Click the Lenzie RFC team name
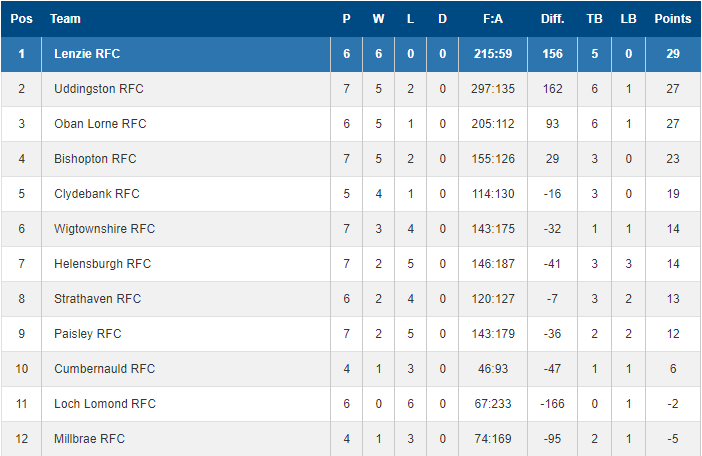This screenshot has width=702, height=456. coord(87,54)
